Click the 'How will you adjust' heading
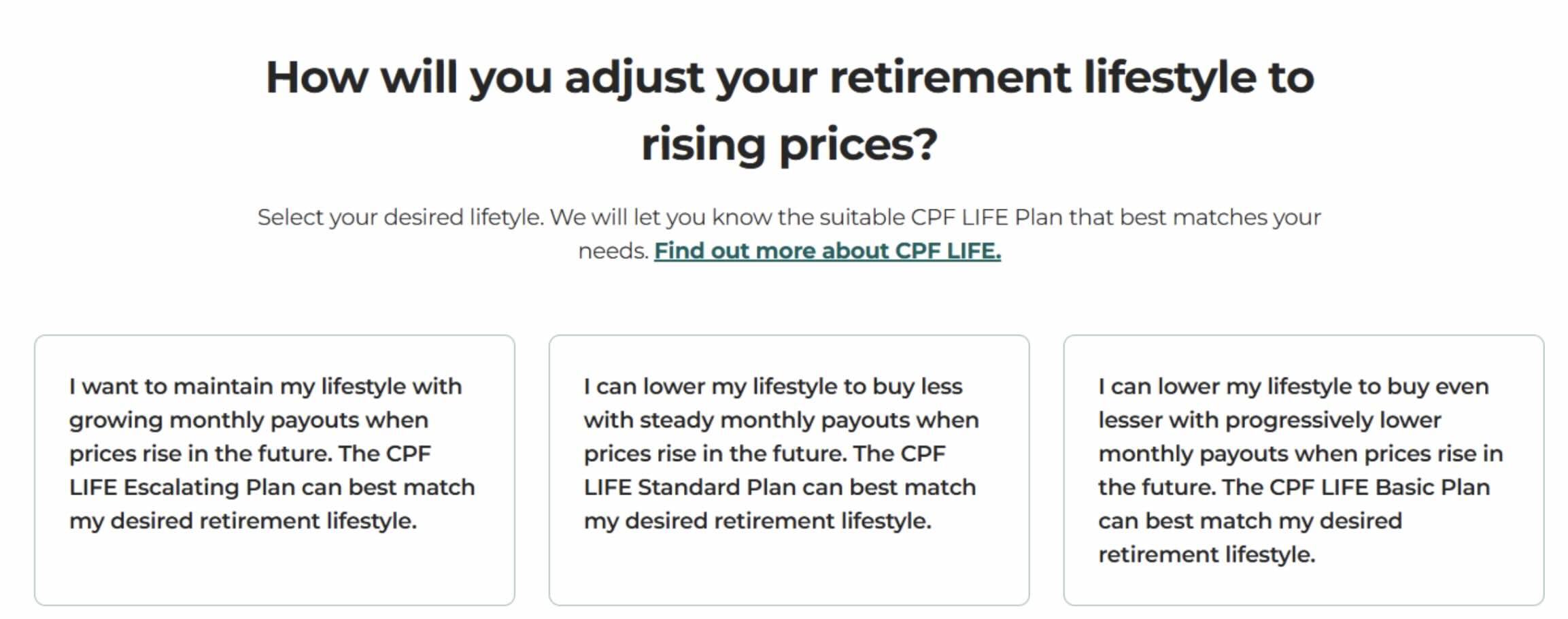The image size is (1568, 619). (x=789, y=77)
